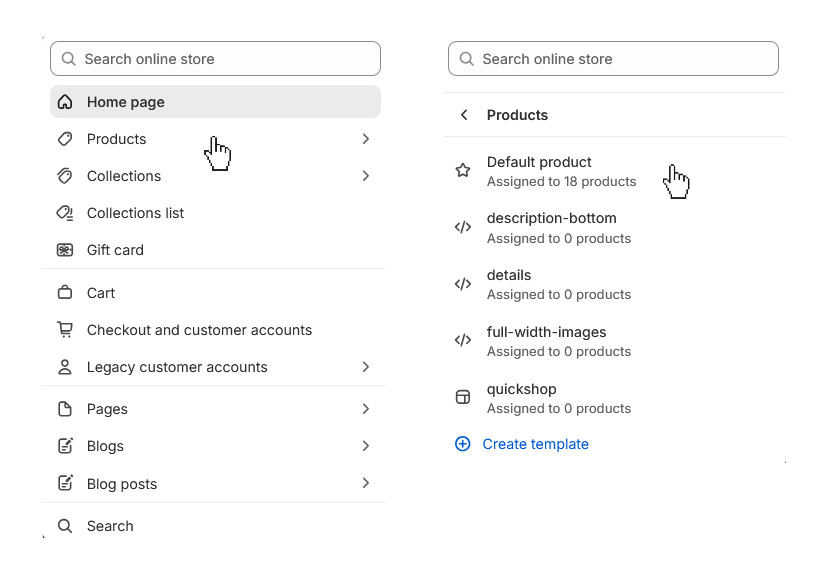The height and width of the screenshot is (576, 824).
Task: Expand the Collections submenu chevron
Action: click(366, 176)
